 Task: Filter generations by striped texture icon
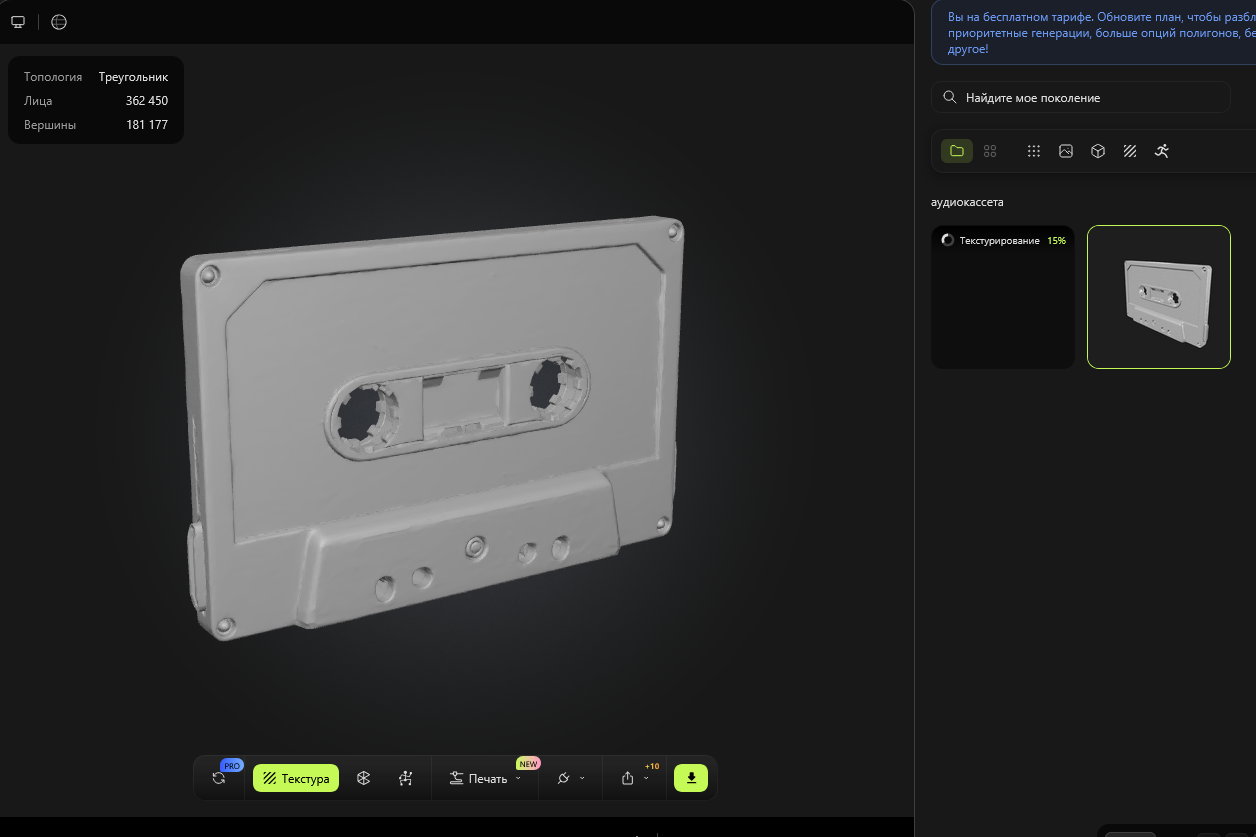point(1130,151)
